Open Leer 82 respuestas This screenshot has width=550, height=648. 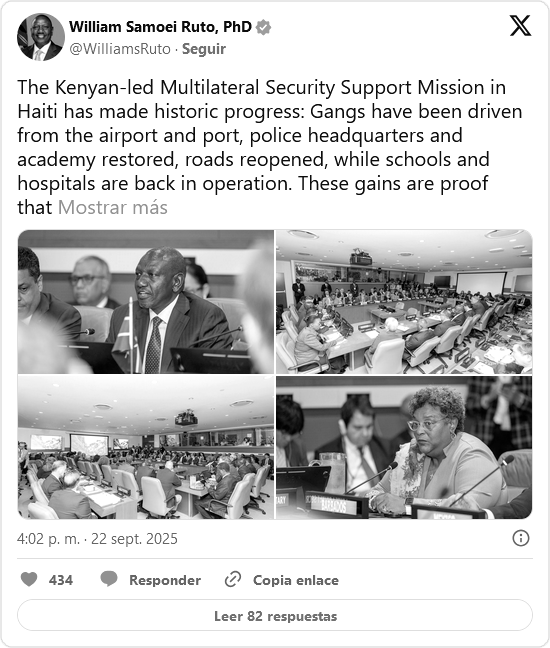275,615
